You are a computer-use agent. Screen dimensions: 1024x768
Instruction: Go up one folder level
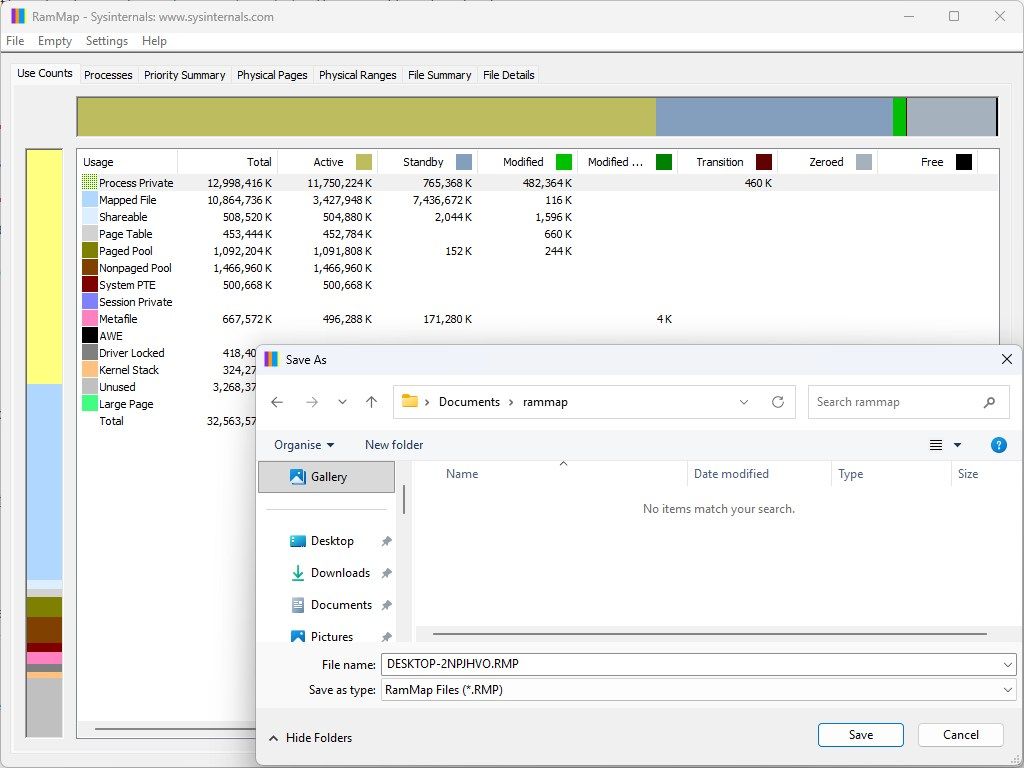(x=372, y=402)
